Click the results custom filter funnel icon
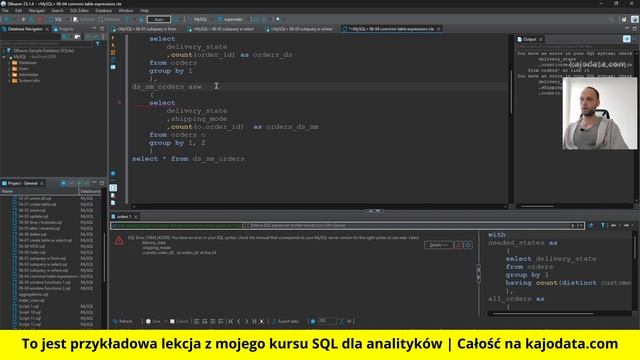This screenshot has height=360, width=640. (603, 225)
